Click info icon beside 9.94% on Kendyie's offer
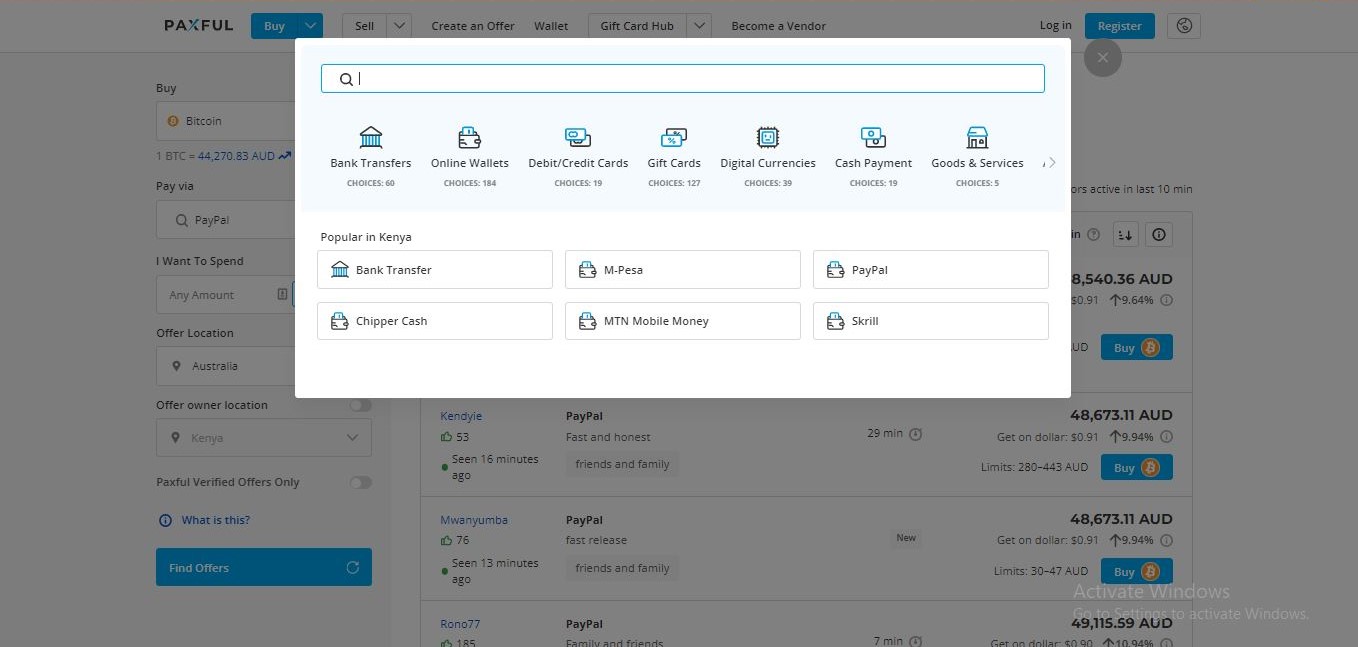This screenshot has width=1358, height=647. click(x=1167, y=437)
